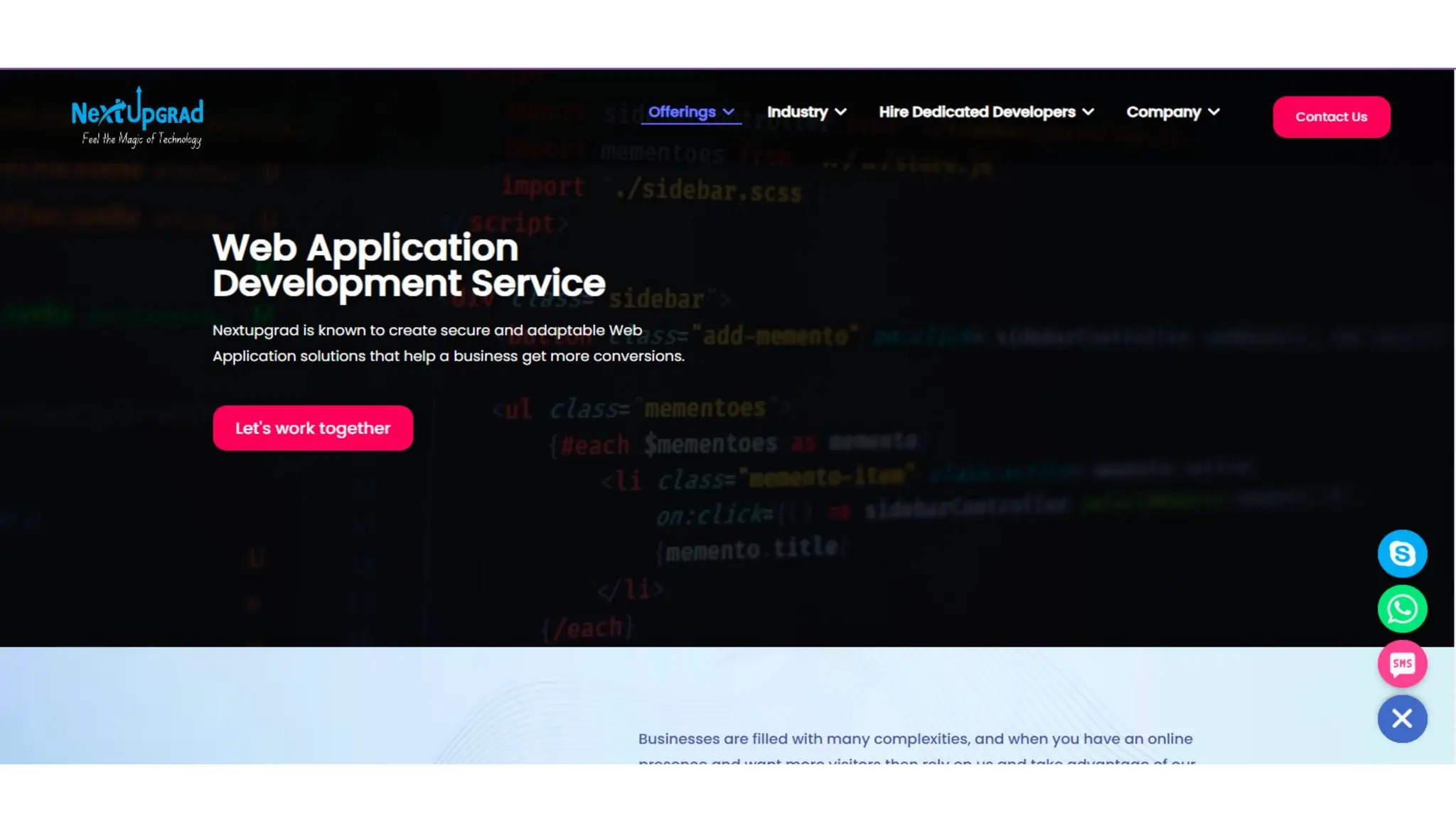Expand the Industry chevron arrow
Screen dimensions: 1456x819
point(841,112)
